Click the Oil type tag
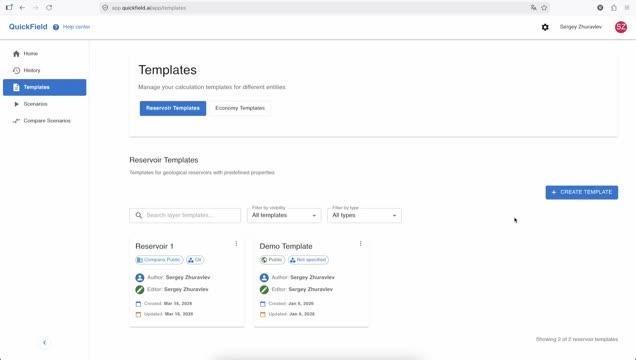 click(x=195, y=260)
